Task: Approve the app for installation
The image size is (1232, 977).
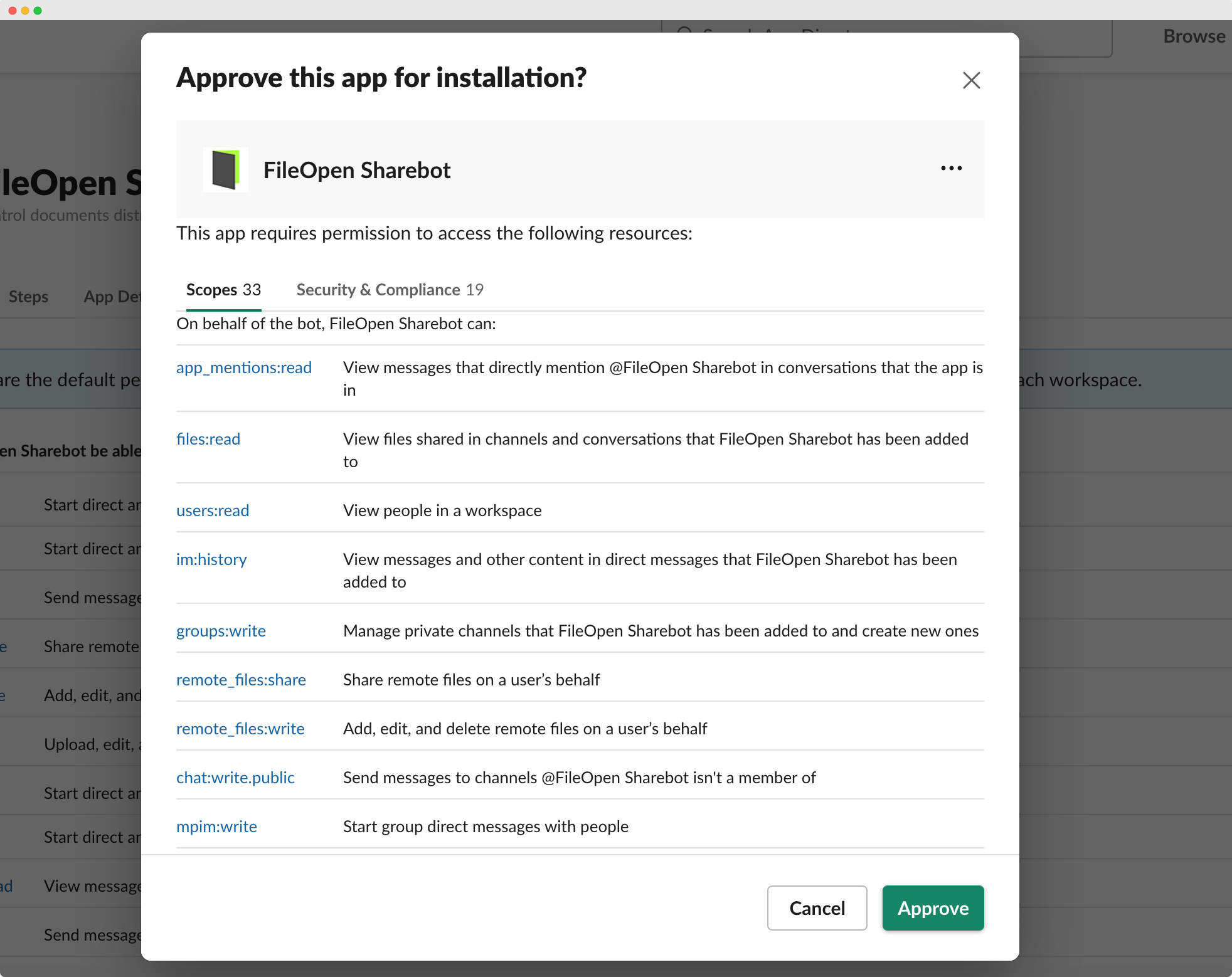Action: pos(932,907)
